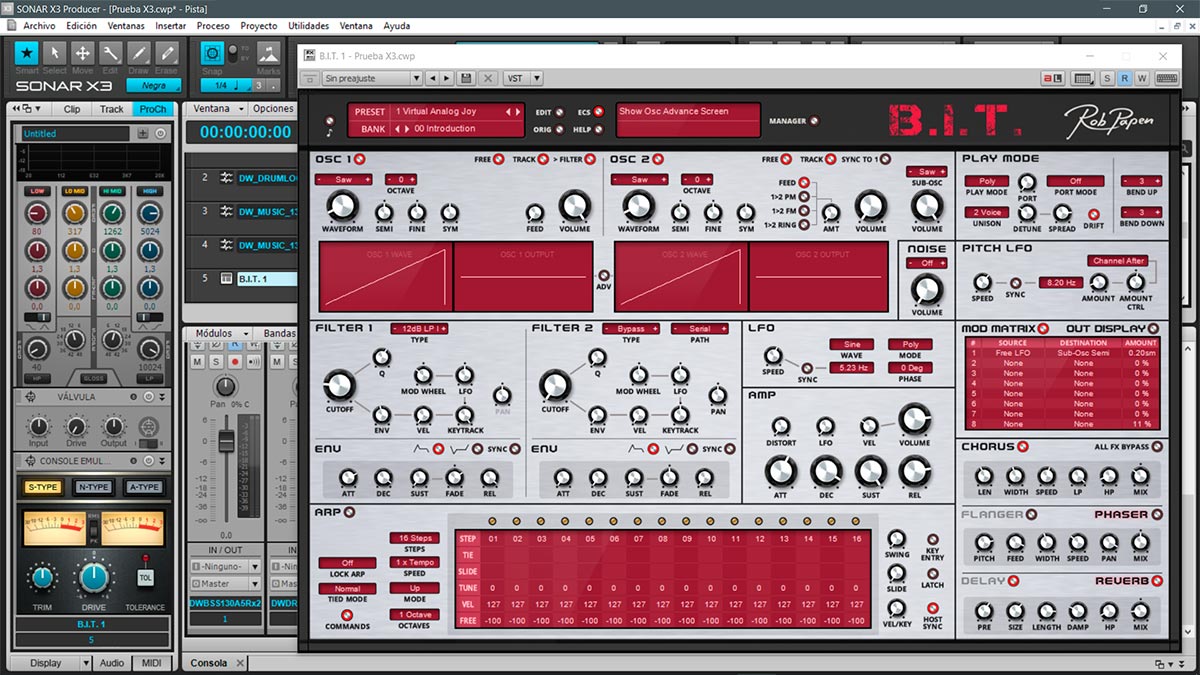Open Filter 1 12dB LP type selector

(419, 328)
